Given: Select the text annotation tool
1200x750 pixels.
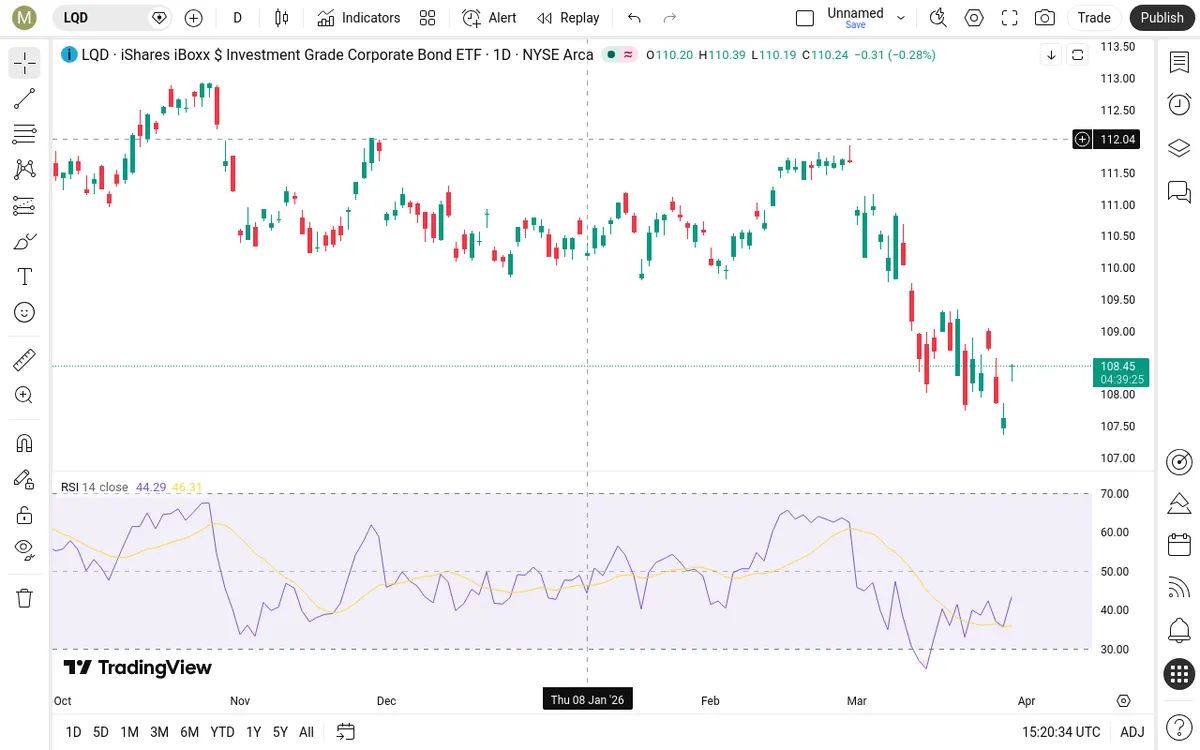Looking at the screenshot, I should [x=25, y=277].
